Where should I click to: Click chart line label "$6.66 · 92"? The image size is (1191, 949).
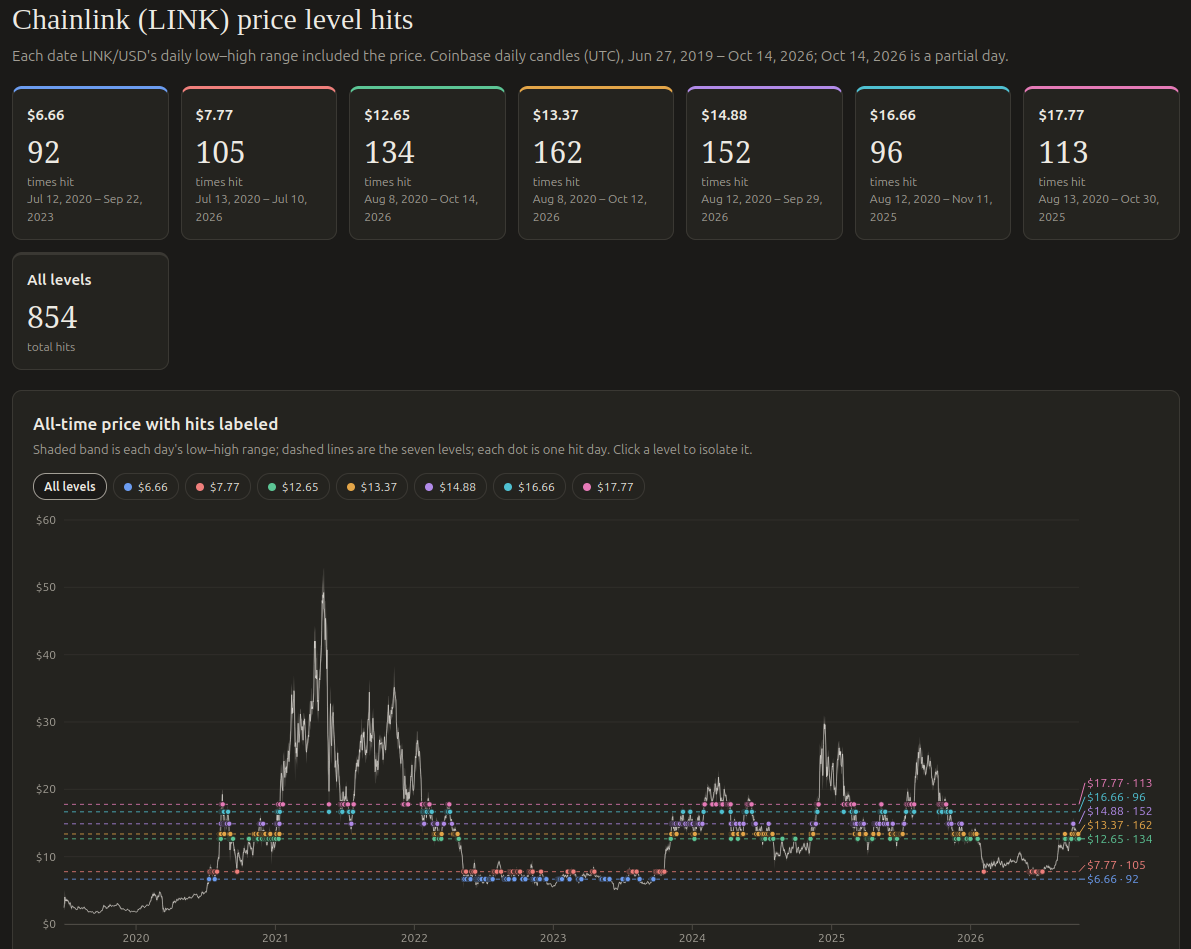pos(1113,879)
